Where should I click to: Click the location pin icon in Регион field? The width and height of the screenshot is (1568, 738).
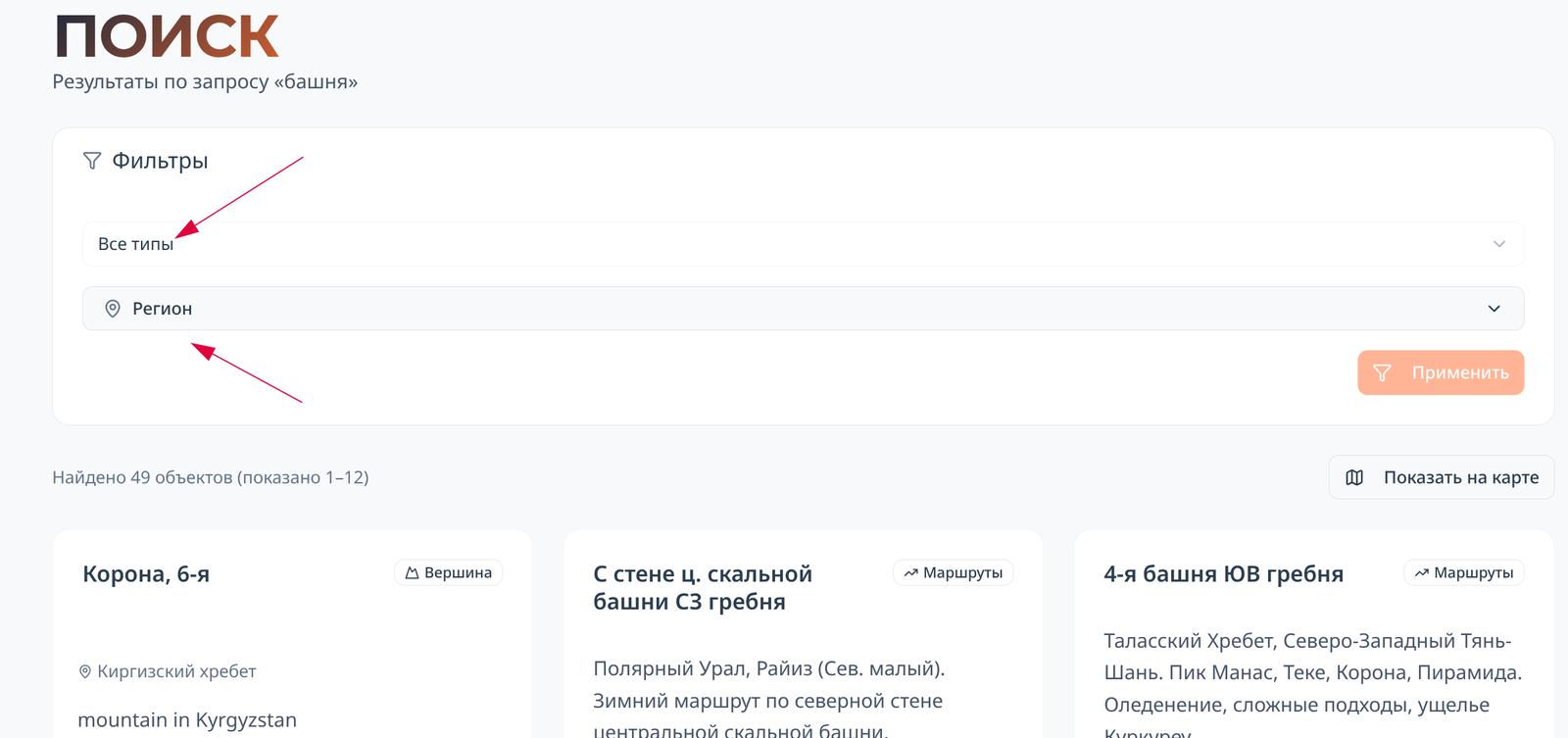click(x=113, y=309)
